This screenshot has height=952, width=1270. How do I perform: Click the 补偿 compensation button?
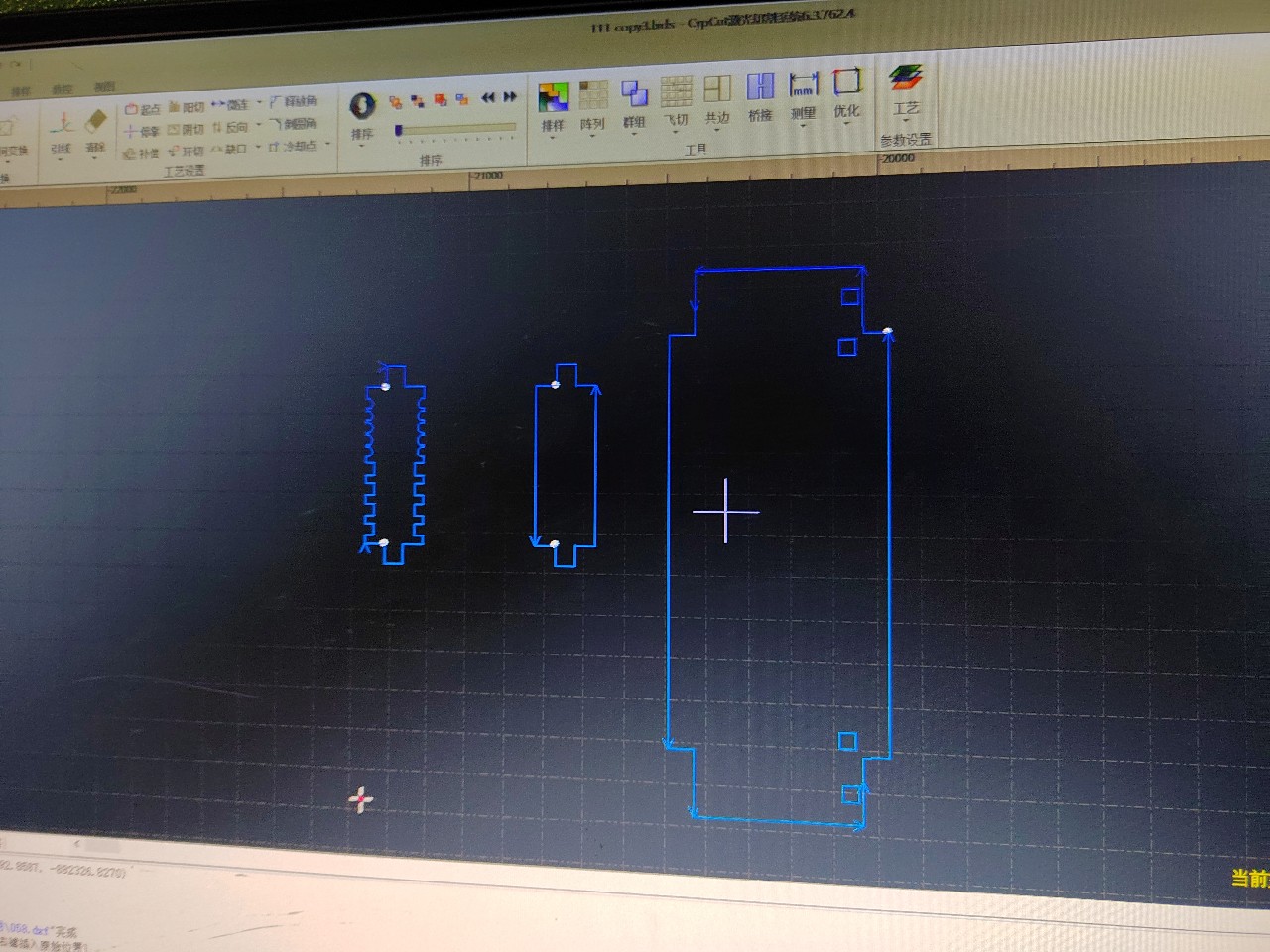pos(142,154)
